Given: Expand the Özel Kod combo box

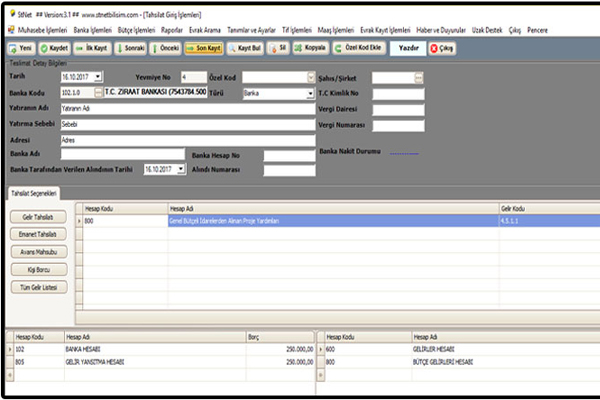Looking at the screenshot, I should click(310, 77).
